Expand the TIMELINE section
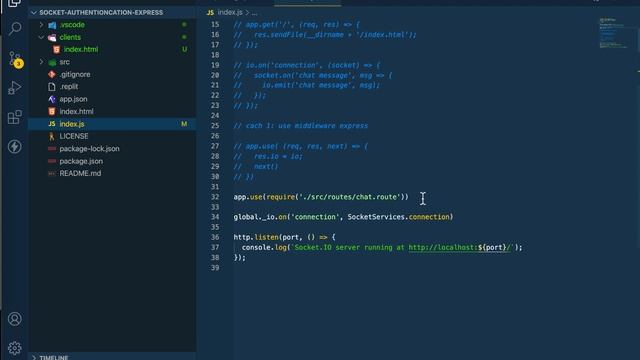The image size is (640, 360). click(34, 357)
